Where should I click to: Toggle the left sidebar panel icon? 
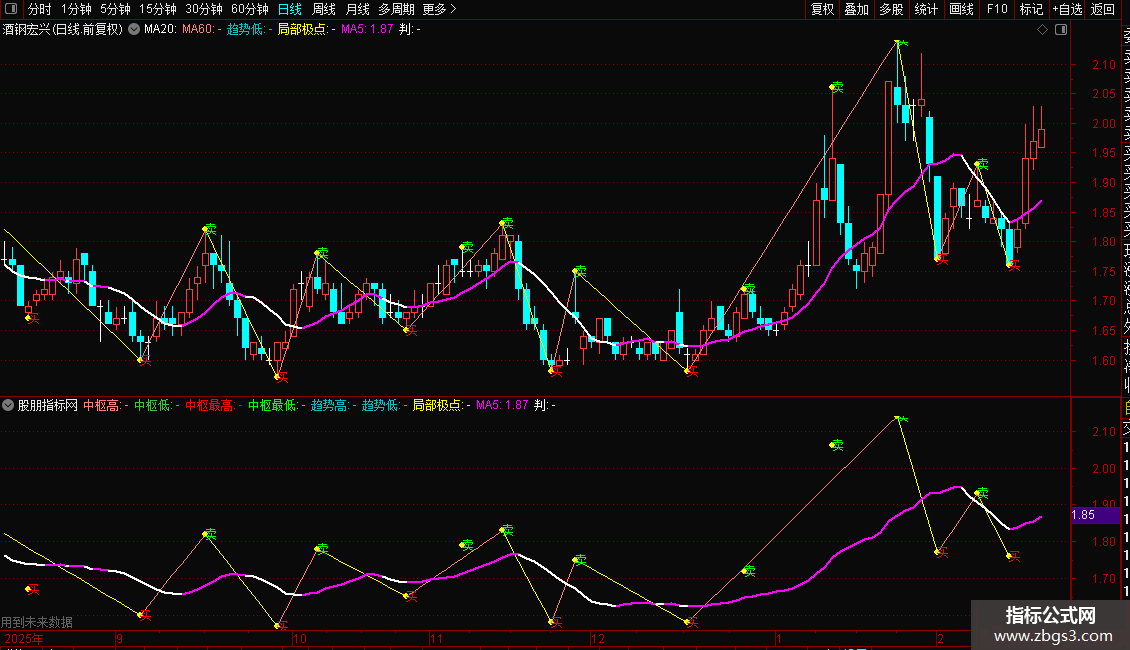pyautogui.click(x=11, y=9)
